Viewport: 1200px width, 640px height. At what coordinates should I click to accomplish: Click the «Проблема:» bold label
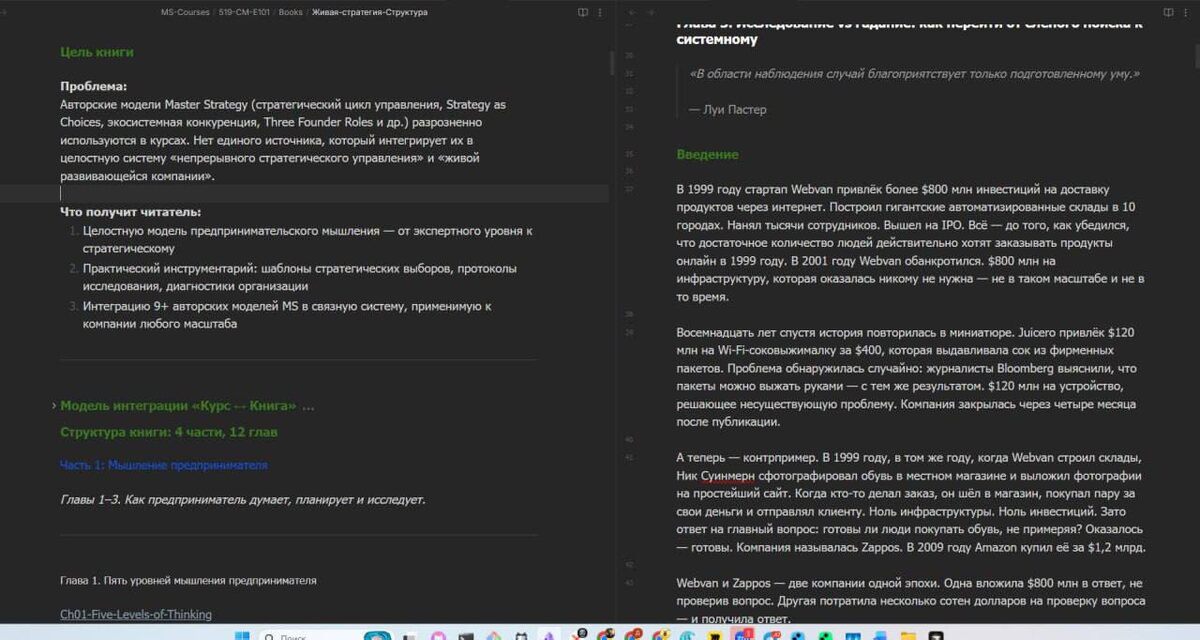[93, 86]
